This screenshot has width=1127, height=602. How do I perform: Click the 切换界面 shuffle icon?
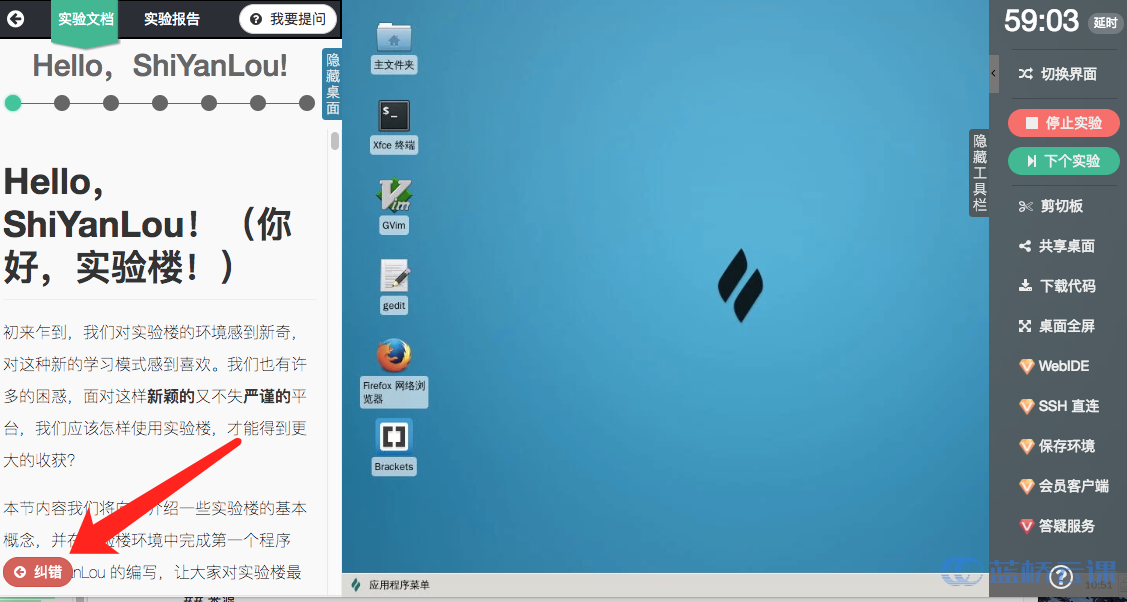pyautogui.click(x=1026, y=73)
